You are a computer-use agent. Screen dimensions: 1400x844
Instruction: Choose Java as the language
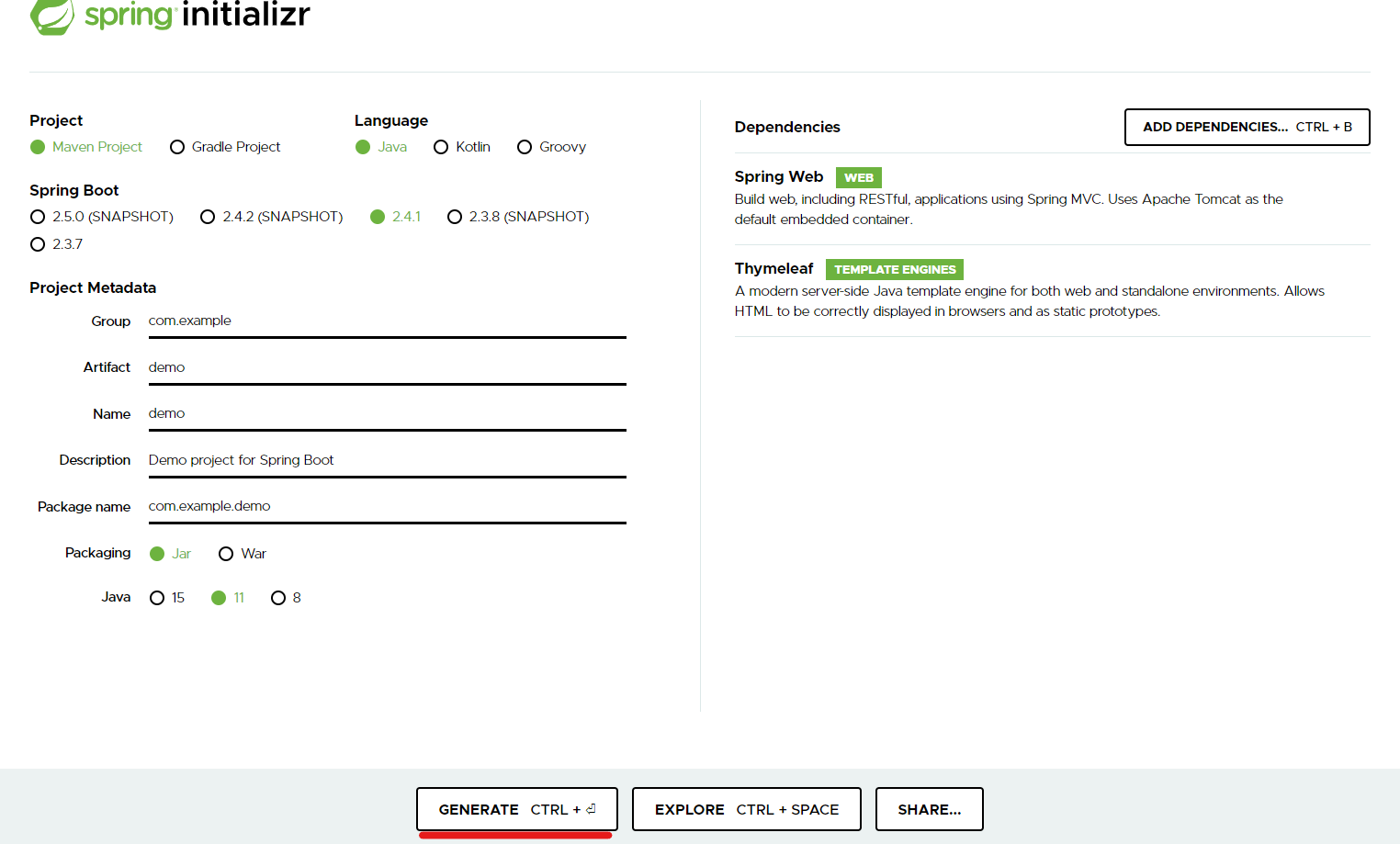coord(381,147)
